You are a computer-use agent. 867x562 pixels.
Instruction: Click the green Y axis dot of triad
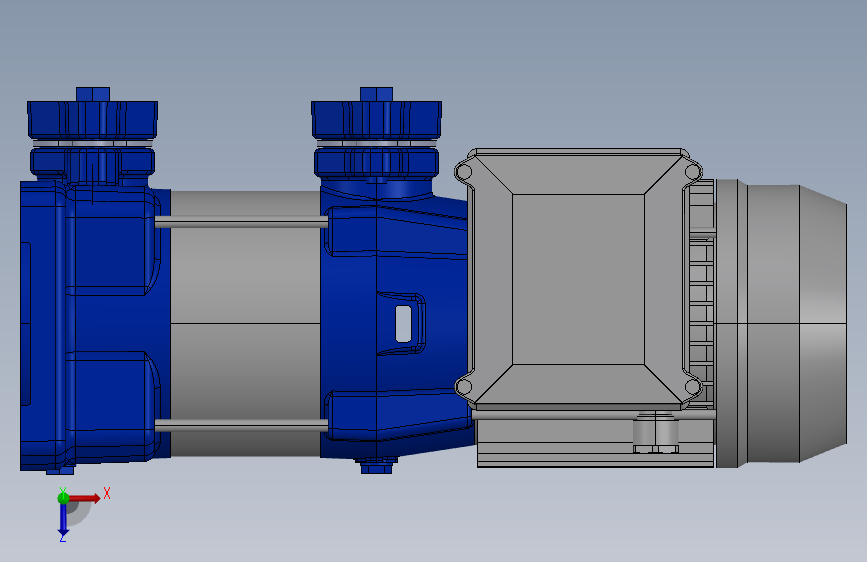point(63,498)
